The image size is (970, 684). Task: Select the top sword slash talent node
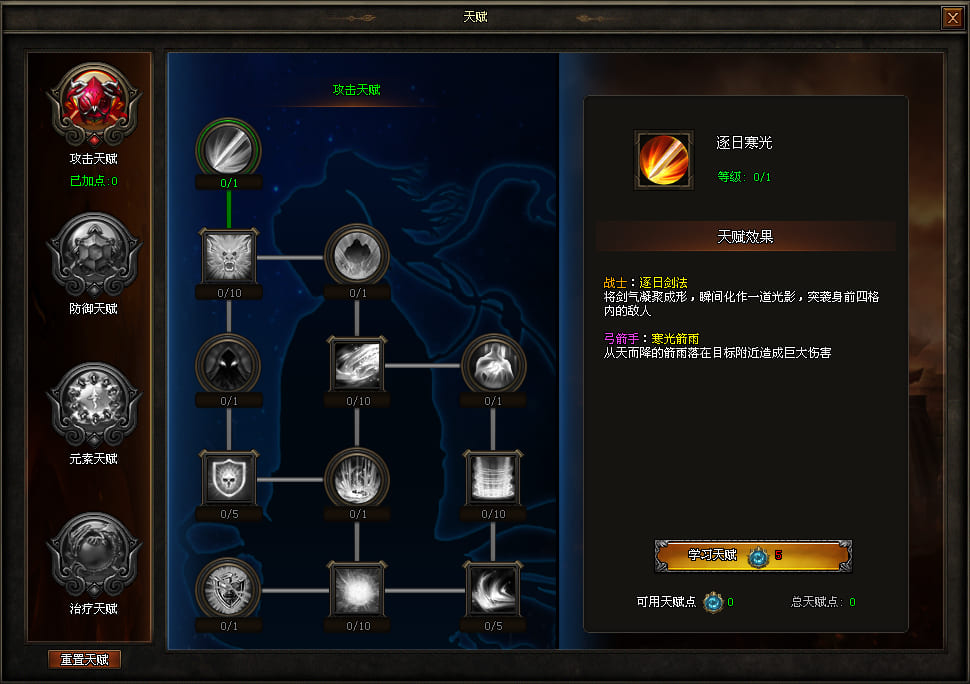[228, 148]
